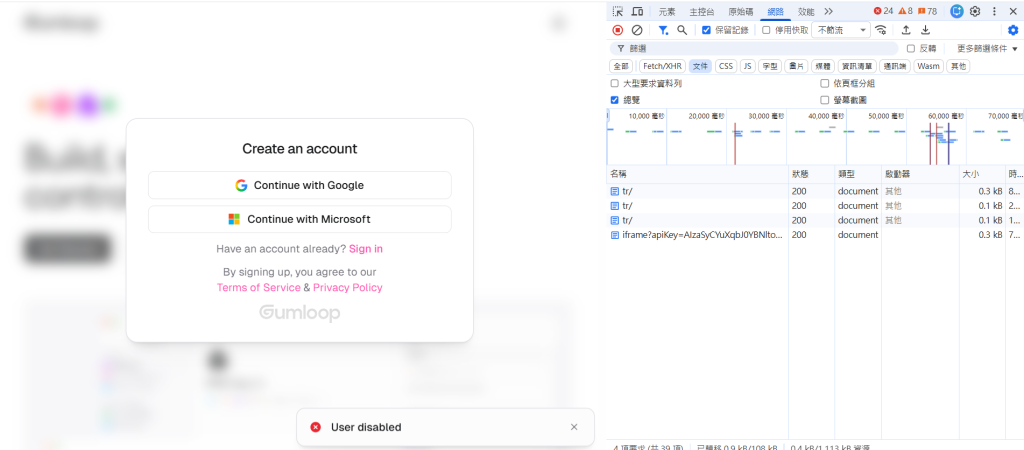Enable 依頁框分組 checkbox
Viewport: 1024px width, 450px height.
(824, 84)
